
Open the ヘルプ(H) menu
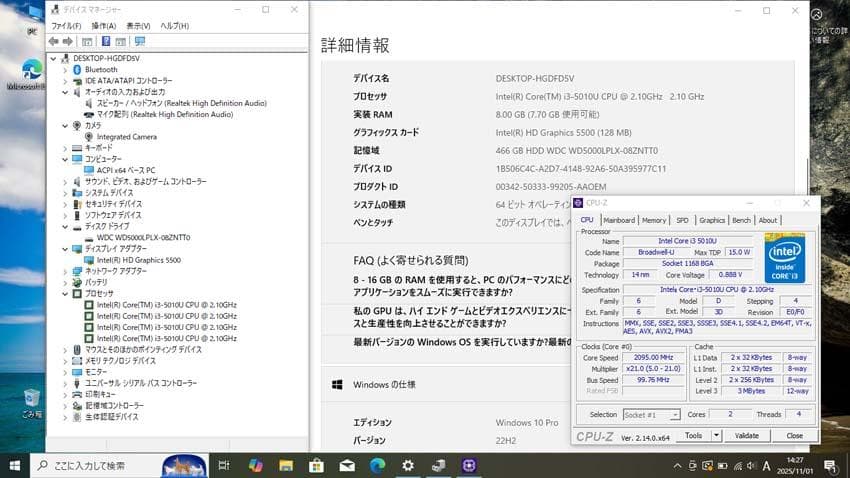tap(175, 25)
